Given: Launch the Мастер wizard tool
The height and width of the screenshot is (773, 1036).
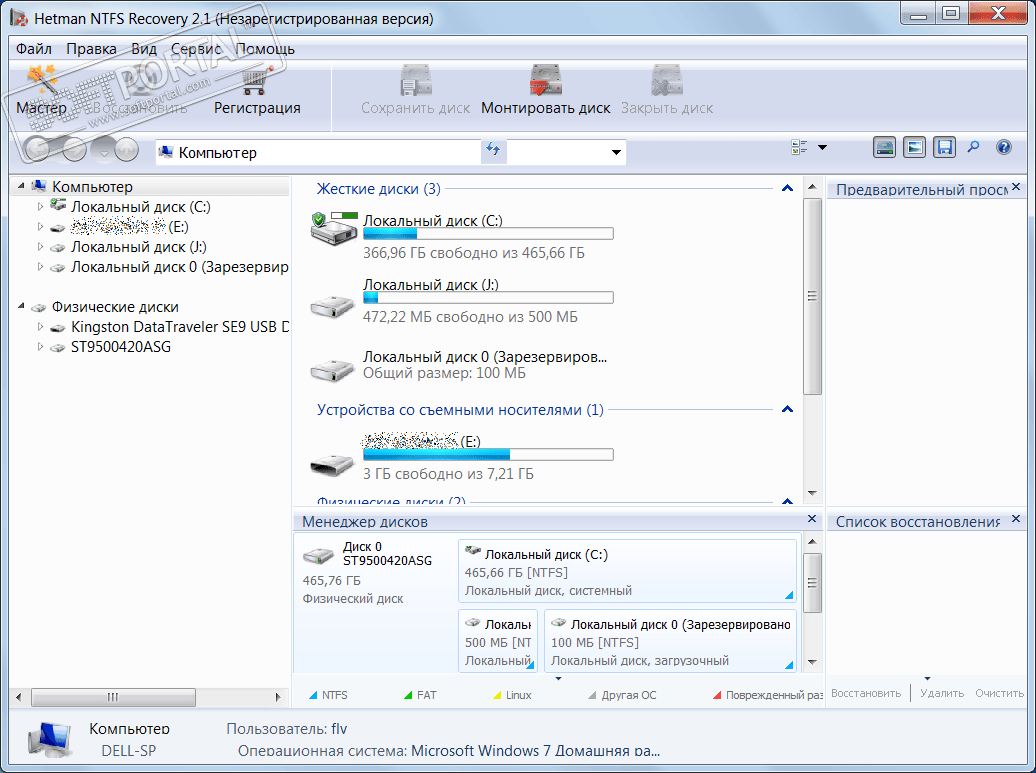Looking at the screenshot, I should coord(41,92).
